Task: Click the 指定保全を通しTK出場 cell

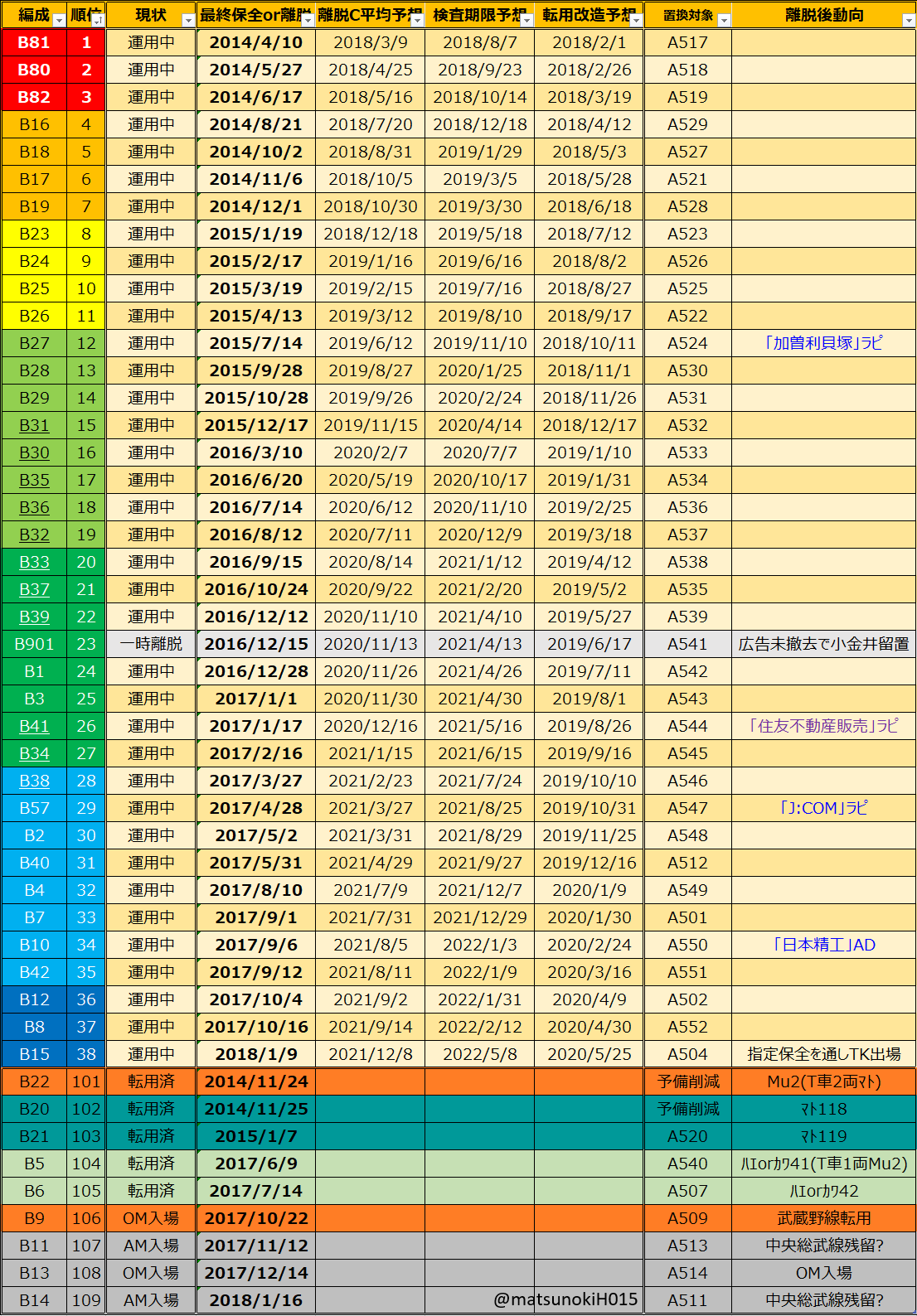Action: click(x=824, y=1054)
